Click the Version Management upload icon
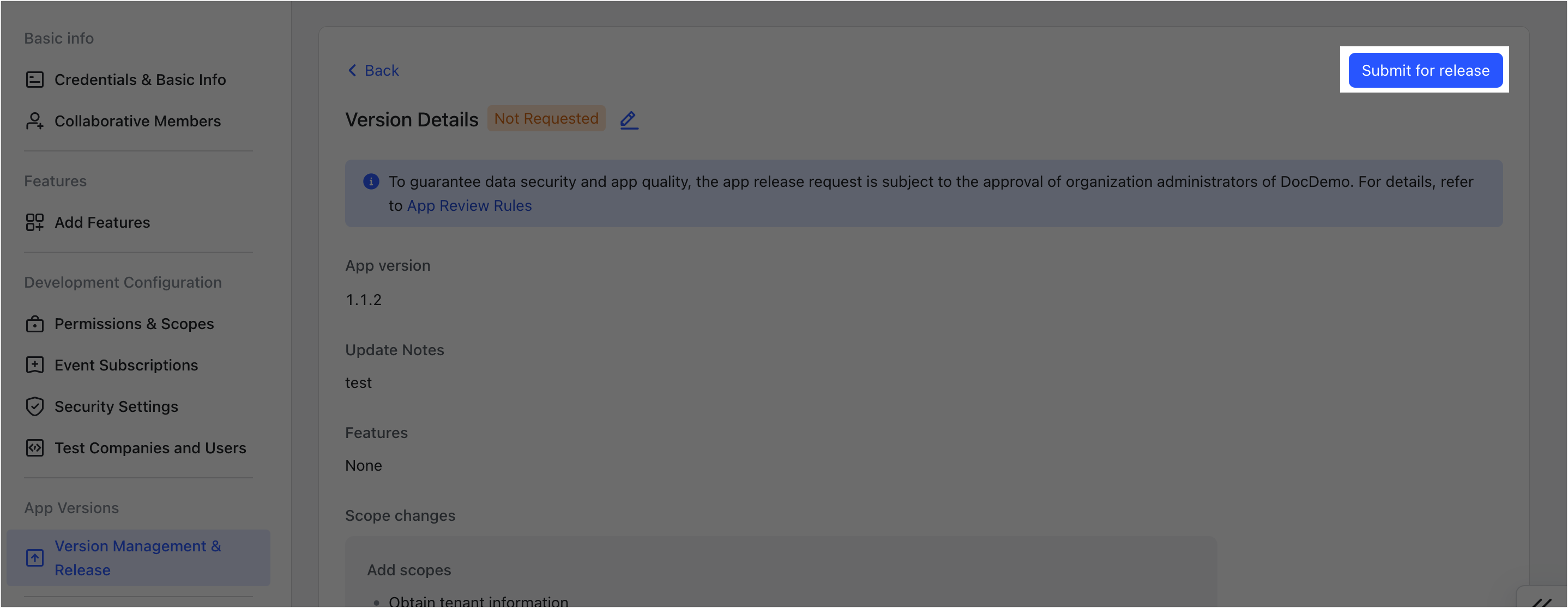The width and height of the screenshot is (1568, 608). click(35, 558)
